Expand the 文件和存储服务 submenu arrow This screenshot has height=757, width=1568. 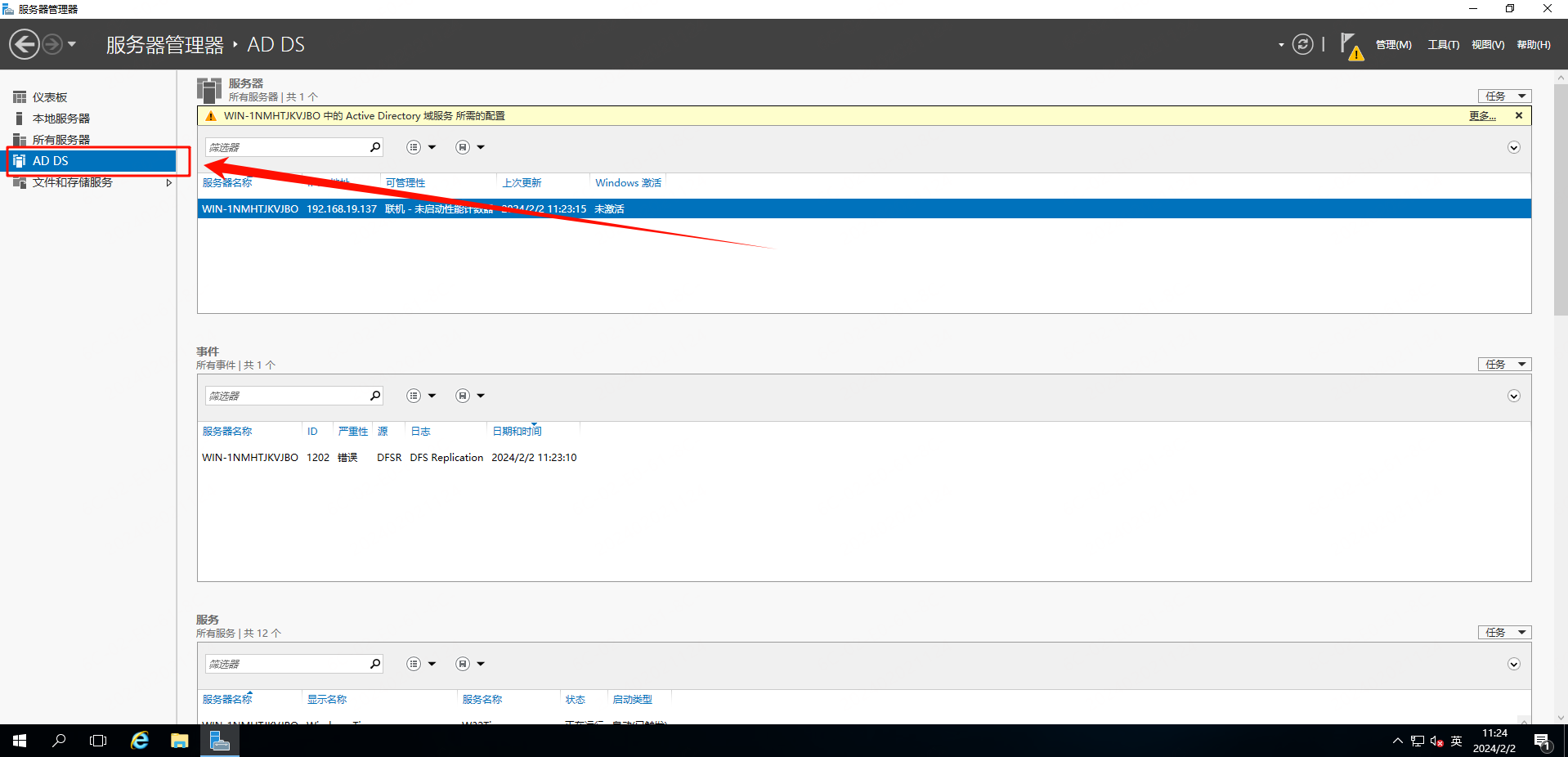[x=168, y=182]
